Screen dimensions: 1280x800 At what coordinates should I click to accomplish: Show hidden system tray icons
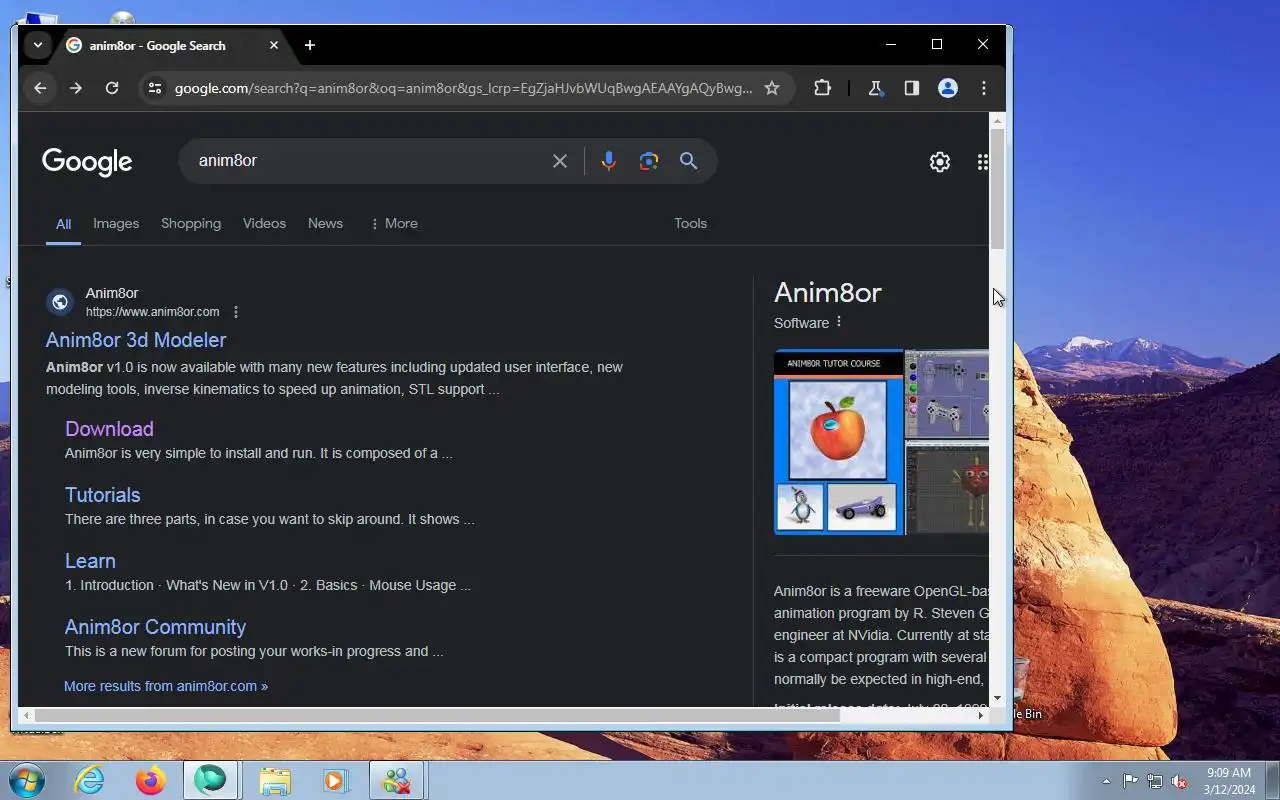point(1106,781)
